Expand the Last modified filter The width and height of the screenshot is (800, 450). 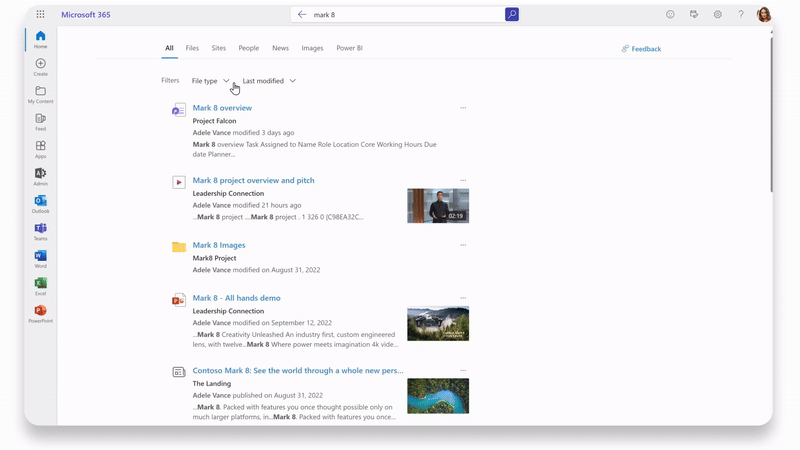[269, 81]
